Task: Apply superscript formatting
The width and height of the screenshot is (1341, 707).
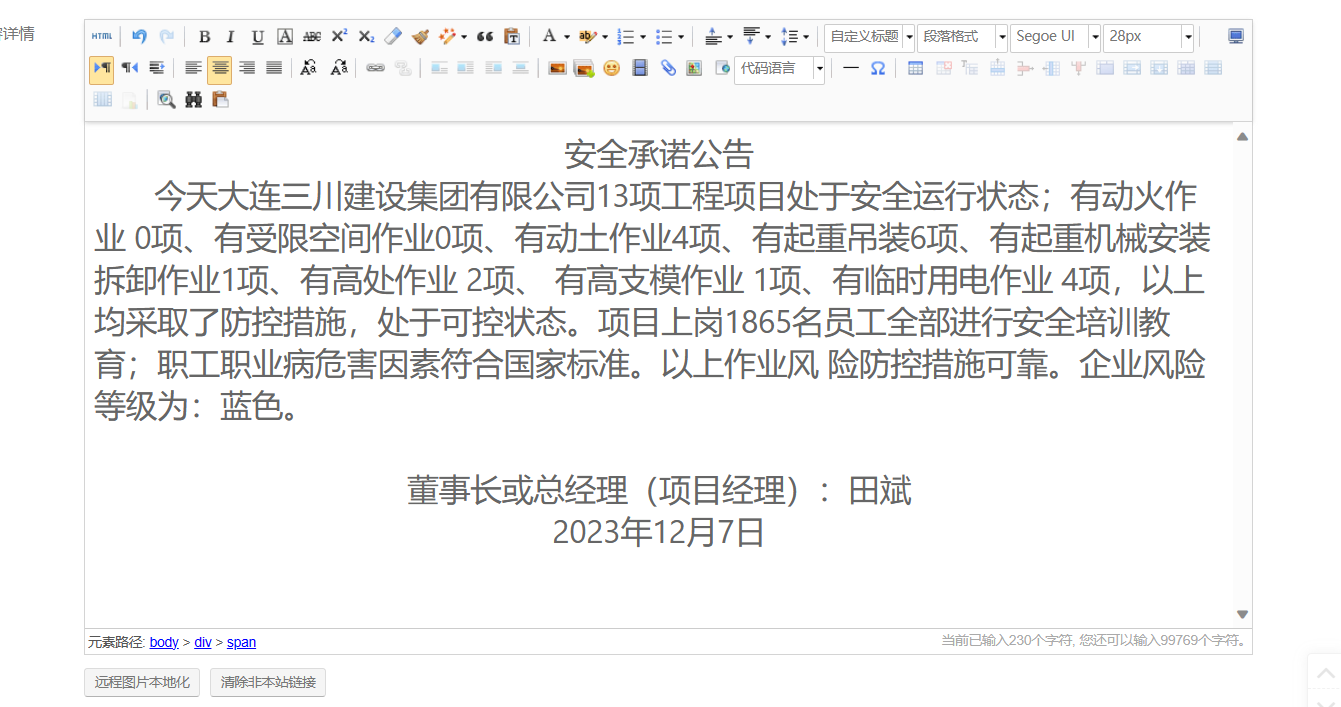Action: tap(339, 37)
